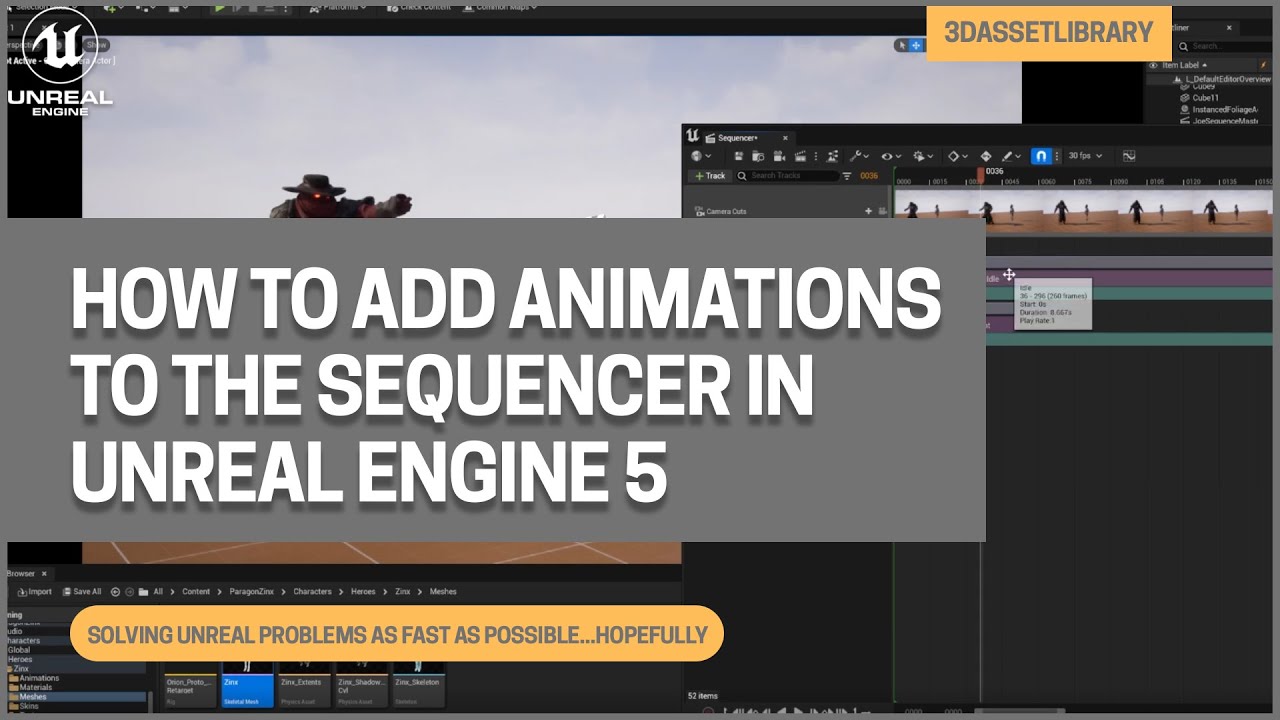The image size is (1280, 720).
Task: Click the select mode arrow in viewport
Action: [902, 45]
